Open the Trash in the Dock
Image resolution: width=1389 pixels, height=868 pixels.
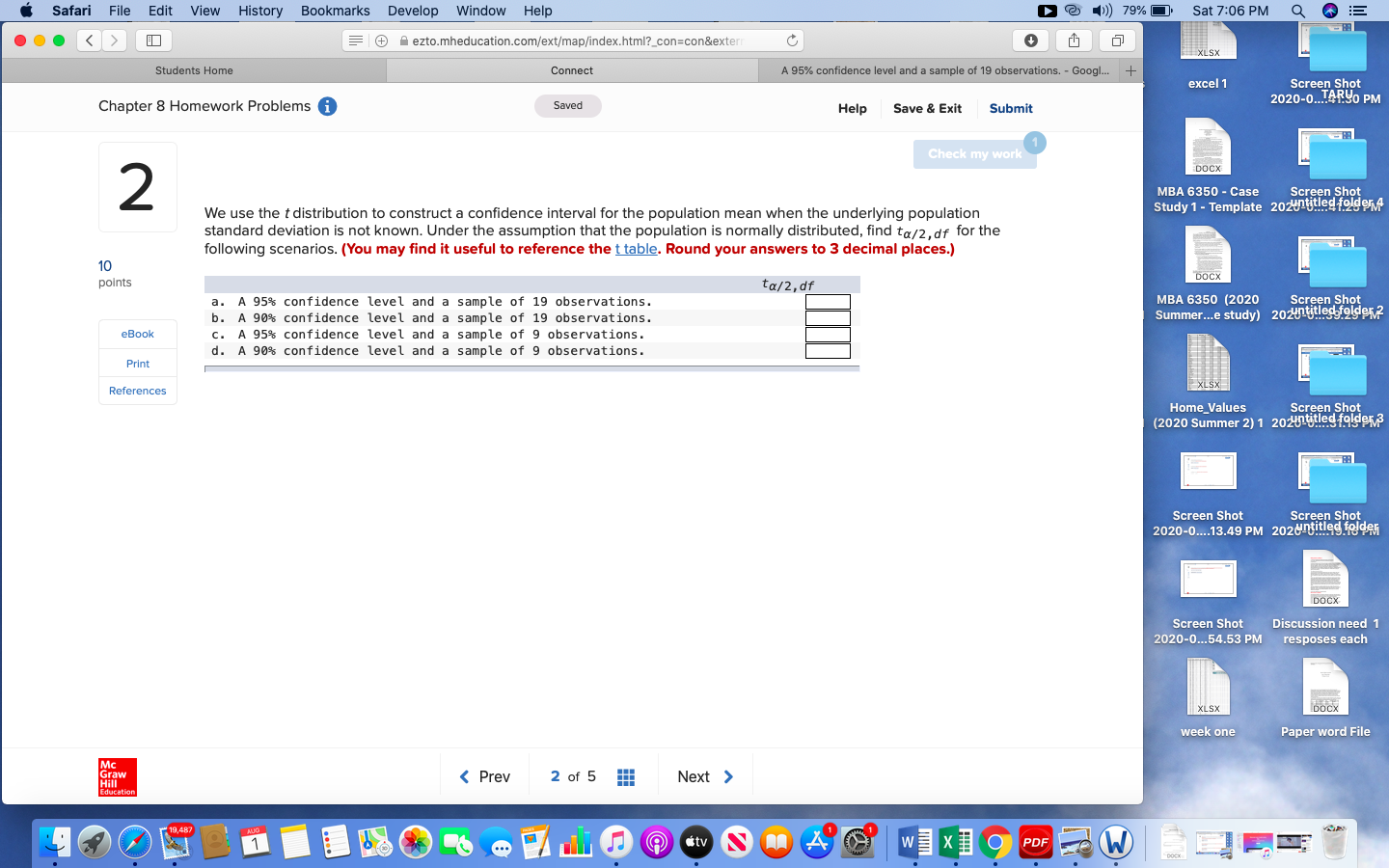coord(1334,842)
